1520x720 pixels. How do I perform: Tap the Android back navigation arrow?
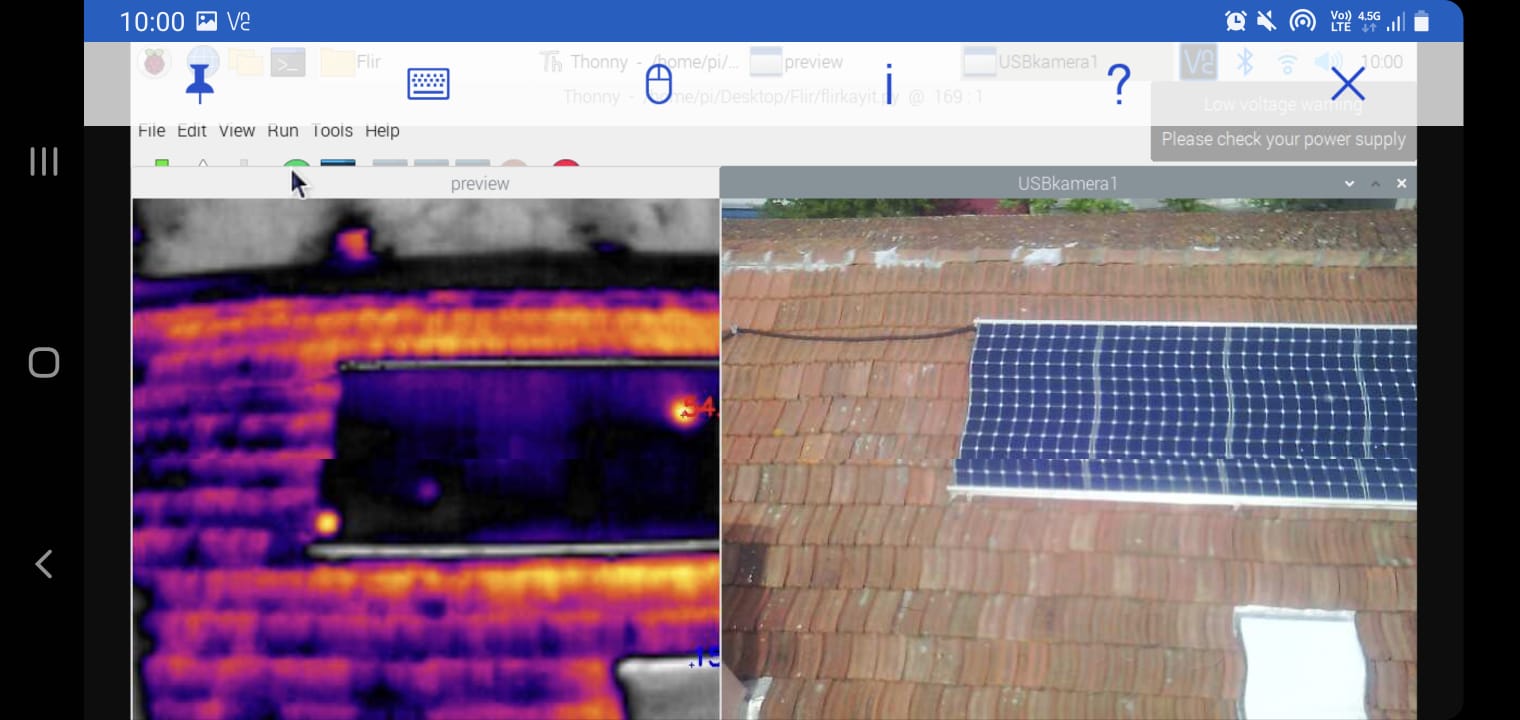click(x=44, y=564)
